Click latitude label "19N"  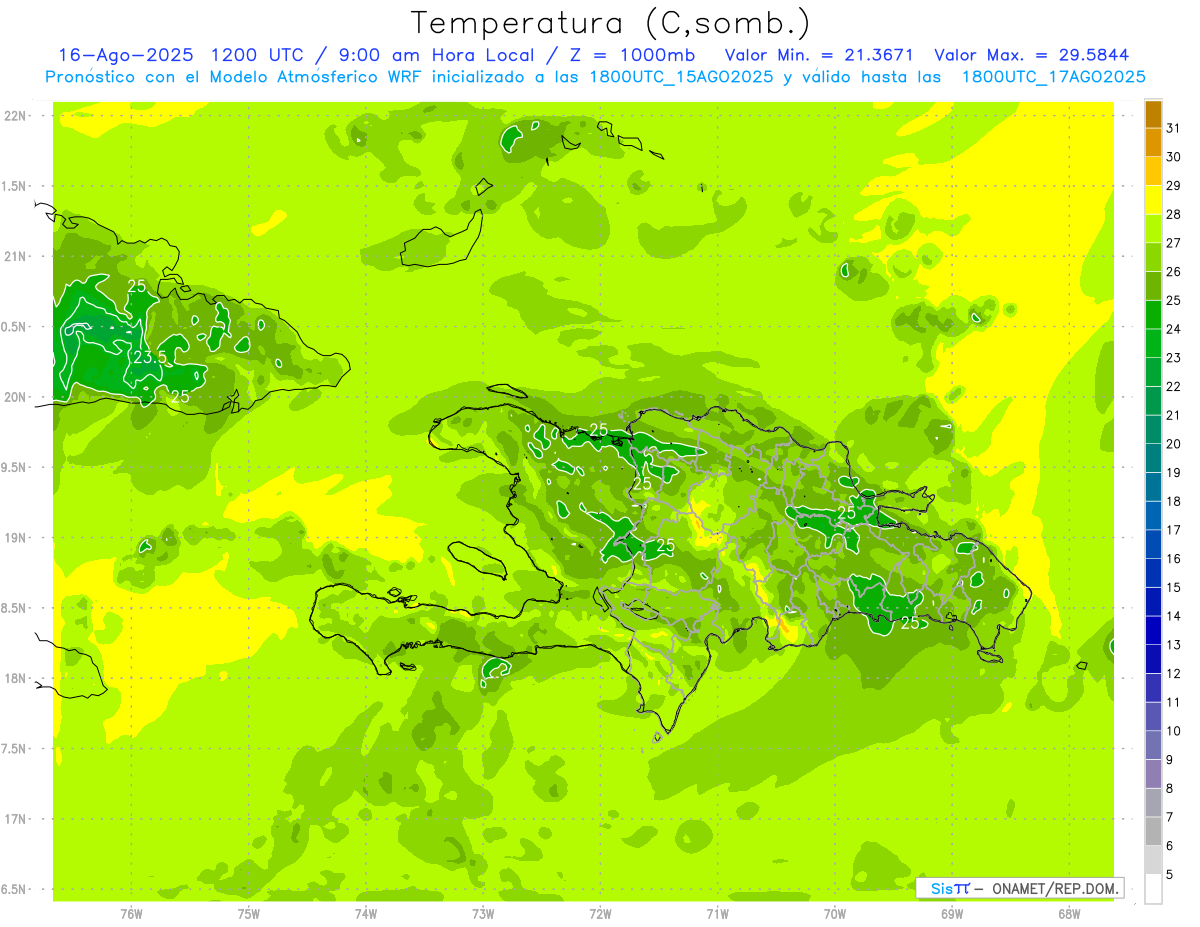[15, 537]
